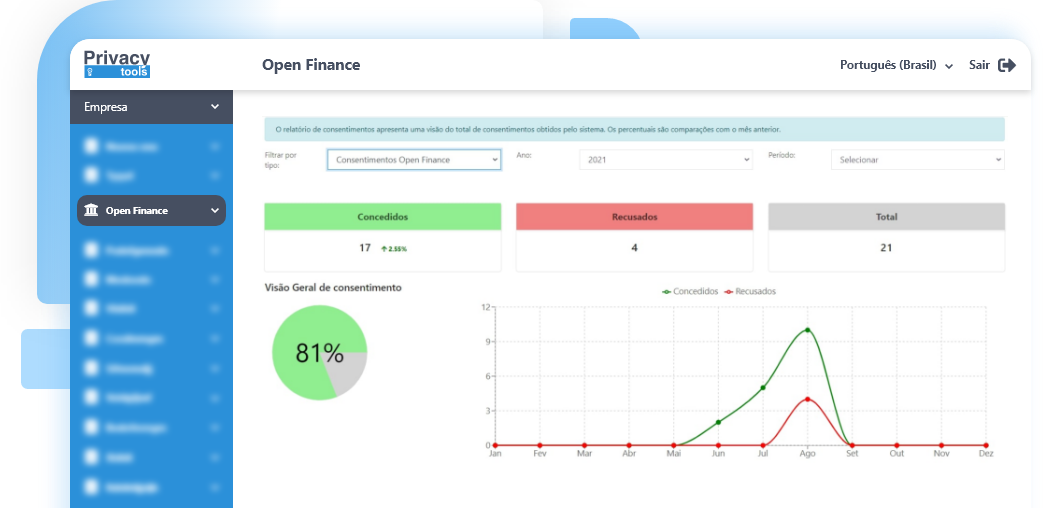Click the blue consent report info banner
The height and width of the screenshot is (508, 1050).
(x=634, y=129)
